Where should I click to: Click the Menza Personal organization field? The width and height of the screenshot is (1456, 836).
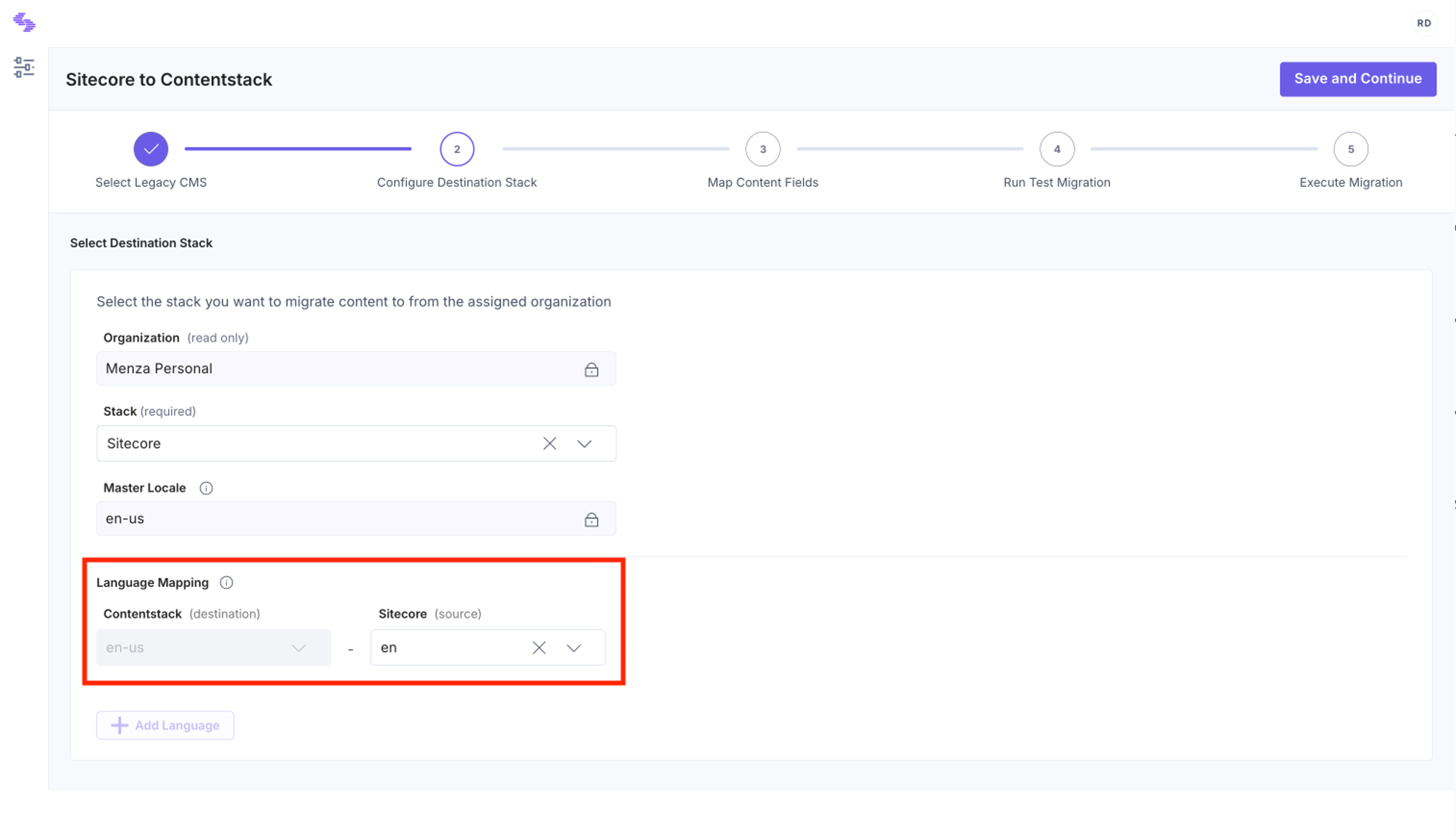[x=356, y=369]
